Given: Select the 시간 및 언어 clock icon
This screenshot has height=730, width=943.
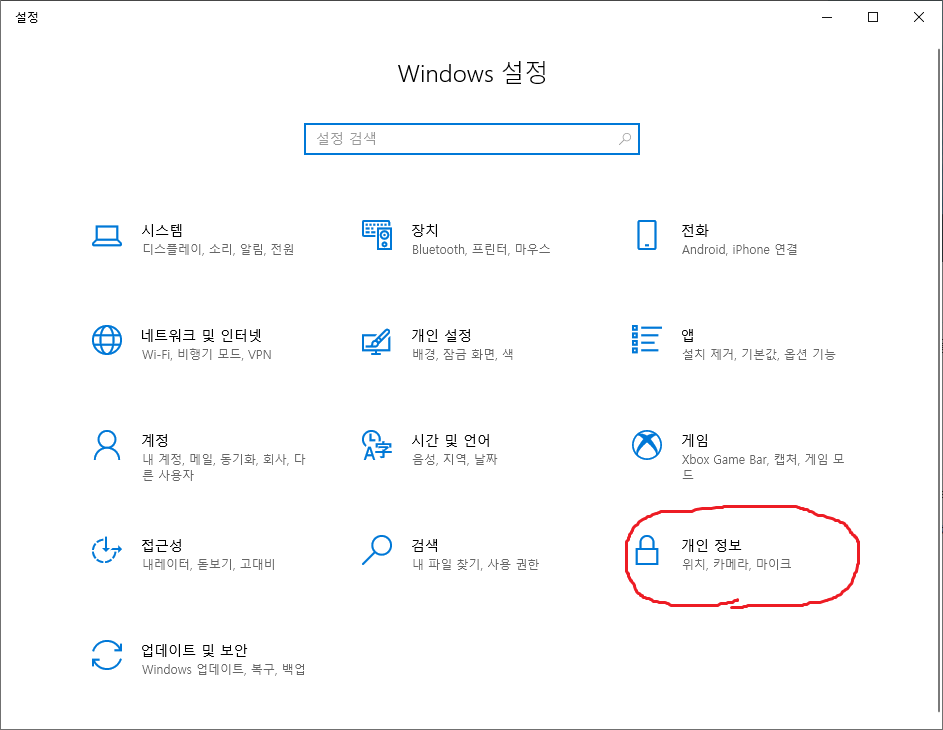Looking at the screenshot, I should coord(377,445).
